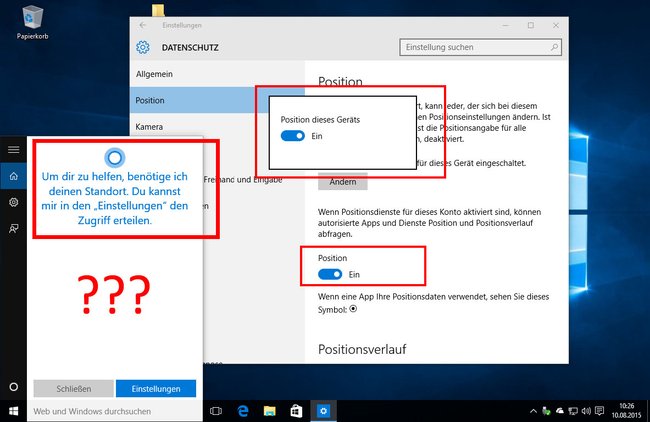Open Cortana feedback icon
Viewport: 650px width, 422px height.
14,228
